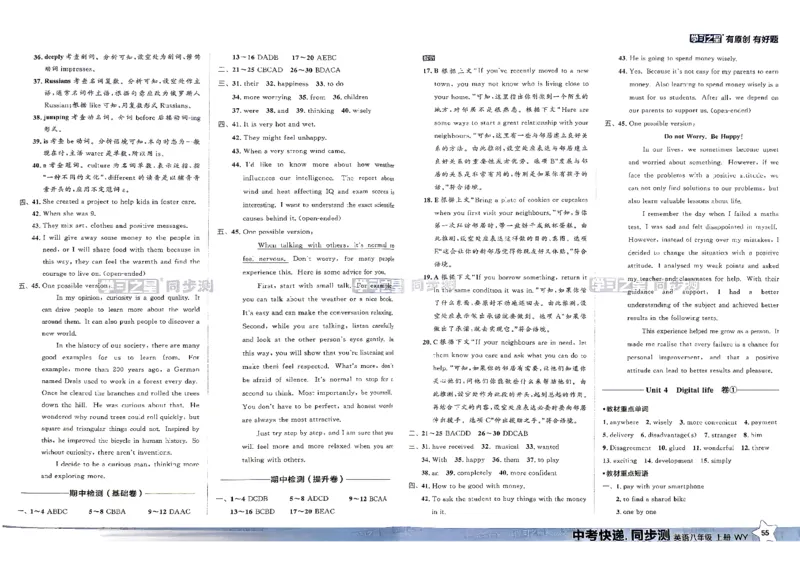Screen dimensions: 800x566
Task: Click the line "42. They might feel unhappy."
Action: 279,138
